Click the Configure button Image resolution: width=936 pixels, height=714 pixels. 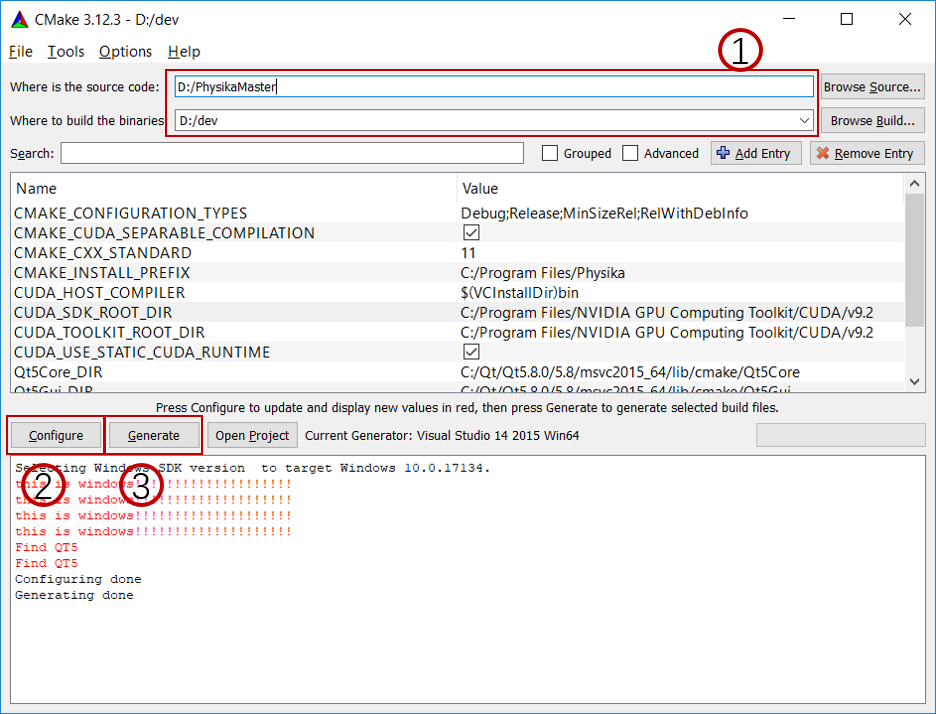(x=56, y=436)
